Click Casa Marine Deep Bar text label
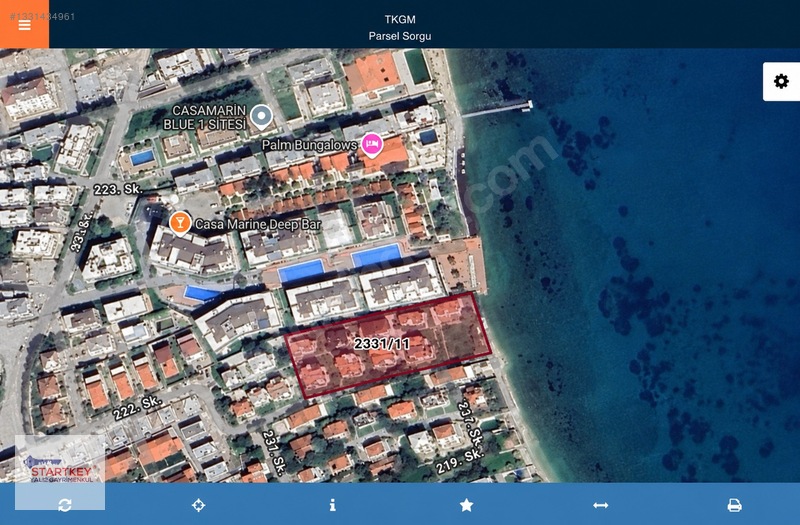Image resolution: width=800 pixels, height=525 pixels. click(x=258, y=224)
